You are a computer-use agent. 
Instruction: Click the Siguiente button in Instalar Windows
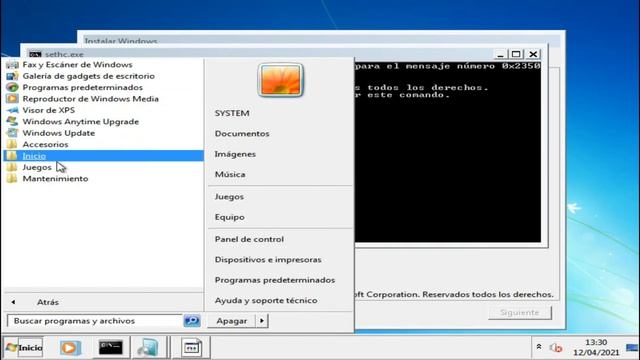(520, 313)
